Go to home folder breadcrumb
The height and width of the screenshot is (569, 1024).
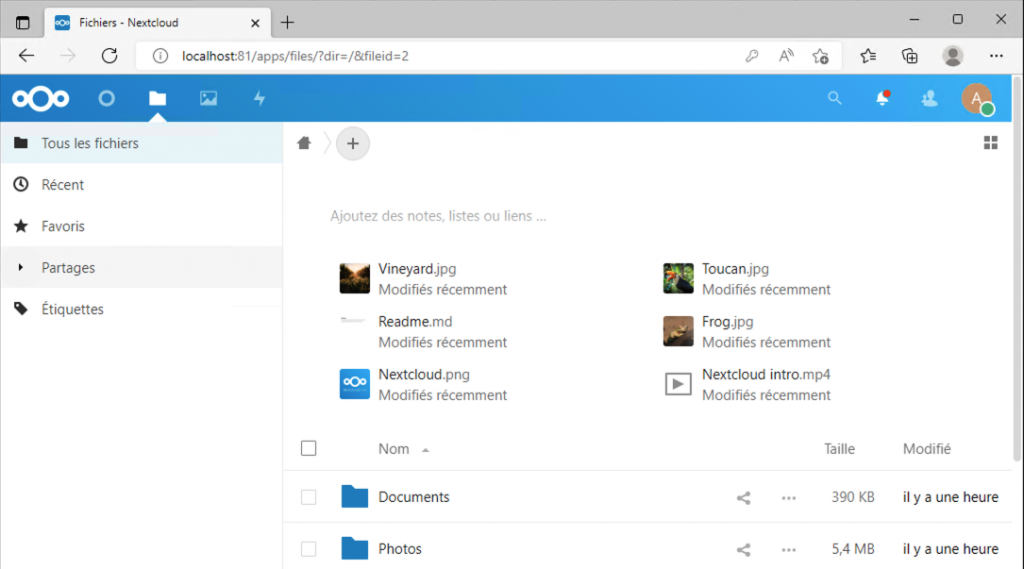pyautogui.click(x=304, y=143)
